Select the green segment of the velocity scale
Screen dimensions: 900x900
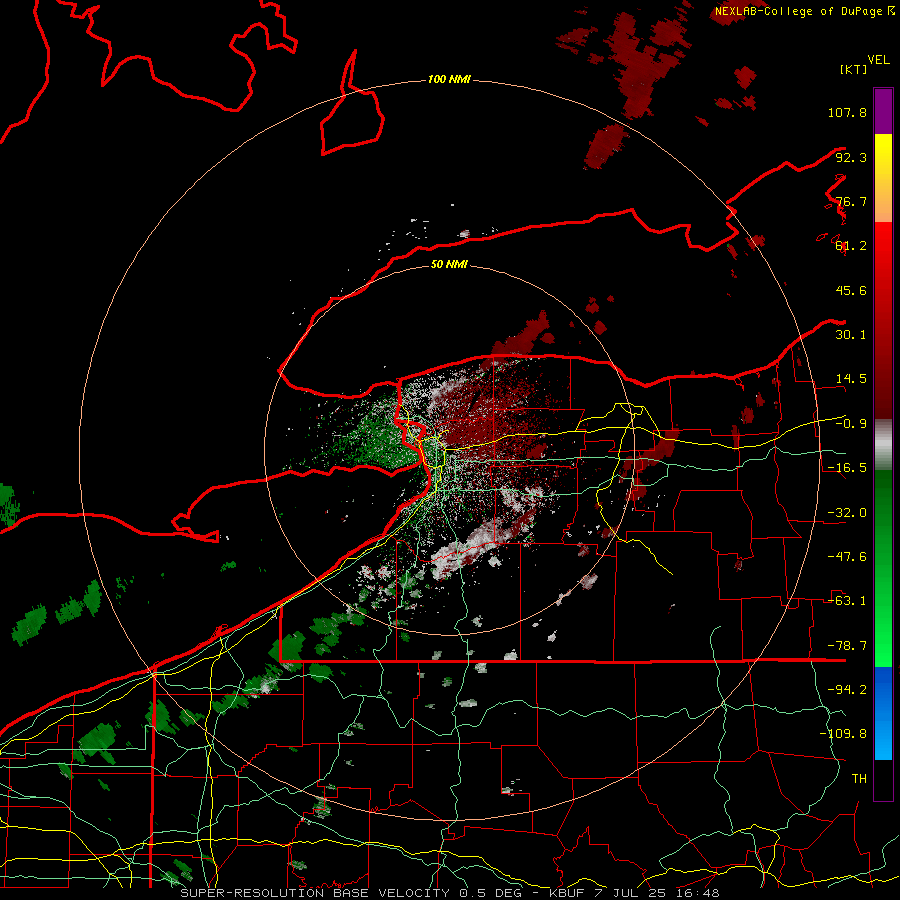[x=883, y=568]
